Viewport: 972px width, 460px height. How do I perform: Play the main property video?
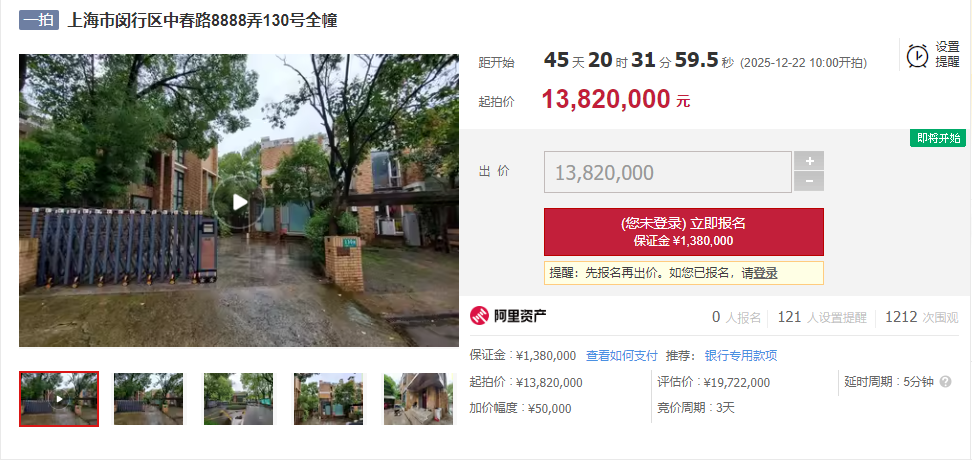(x=239, y=202)
